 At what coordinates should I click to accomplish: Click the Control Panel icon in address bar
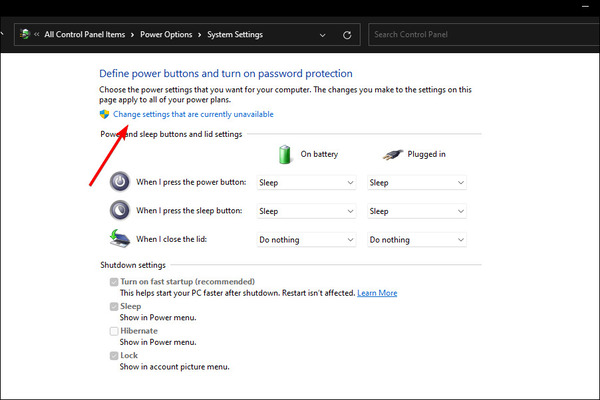pyautogui.click(x=25, y=34)
